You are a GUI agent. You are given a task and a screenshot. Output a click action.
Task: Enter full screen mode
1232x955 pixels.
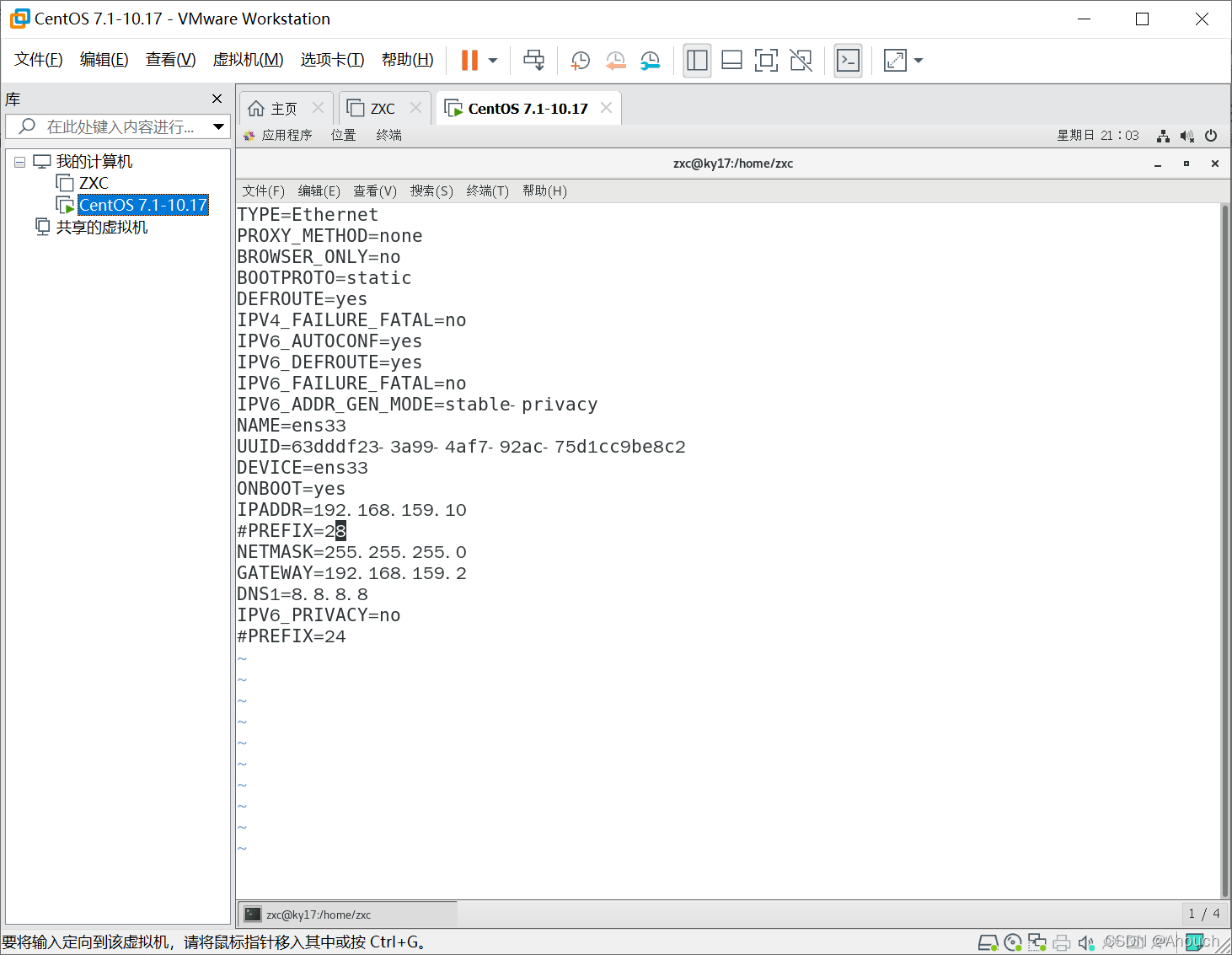[766, 60]
